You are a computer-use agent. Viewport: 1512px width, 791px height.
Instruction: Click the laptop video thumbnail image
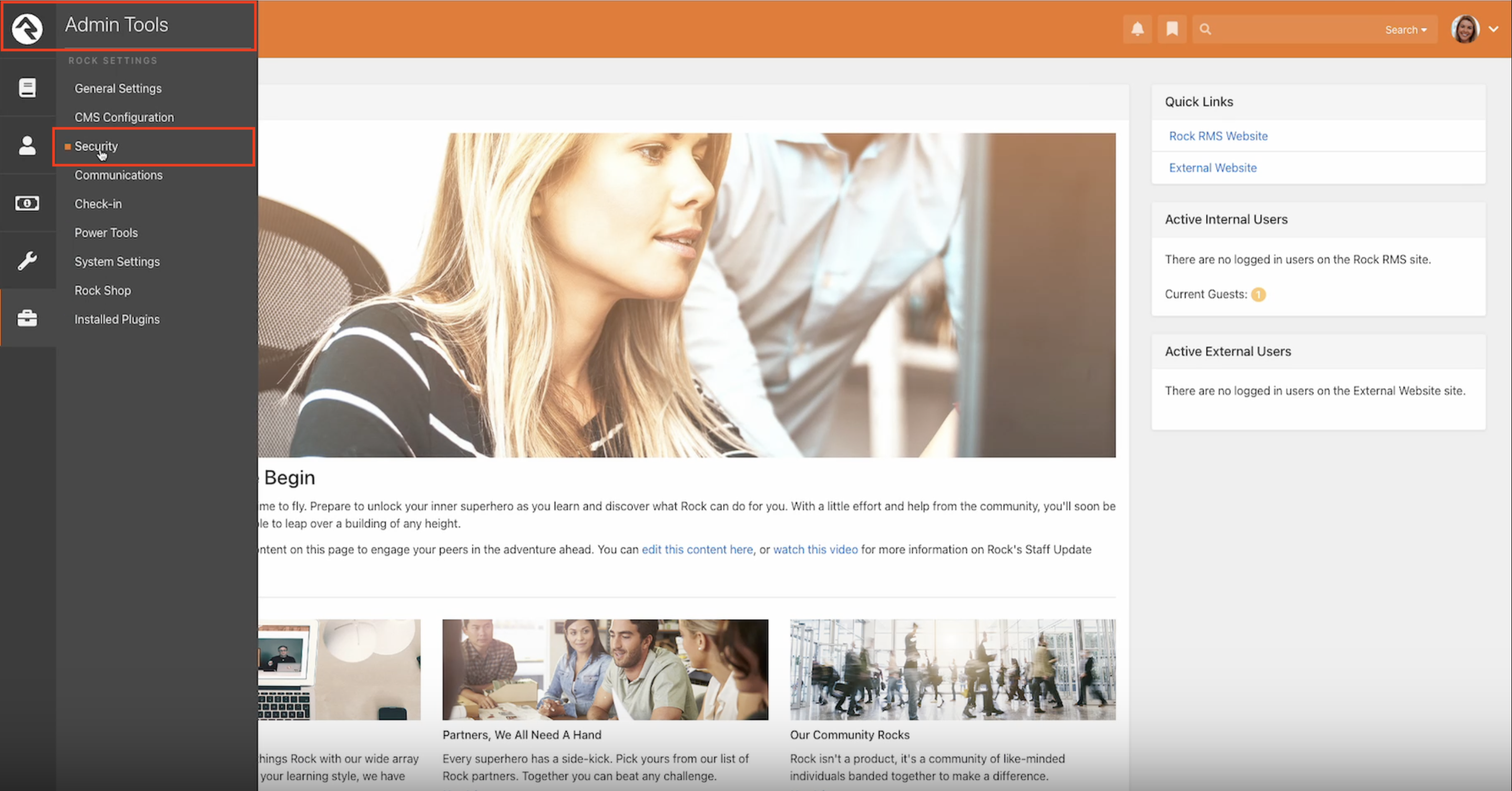tap(339, 670)
